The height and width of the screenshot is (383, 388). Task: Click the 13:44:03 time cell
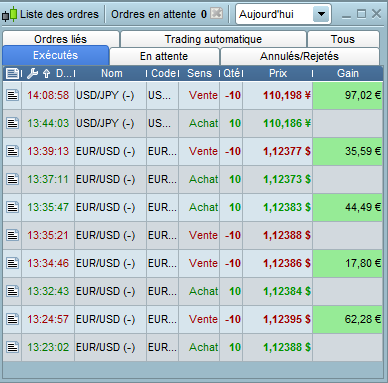48,123
